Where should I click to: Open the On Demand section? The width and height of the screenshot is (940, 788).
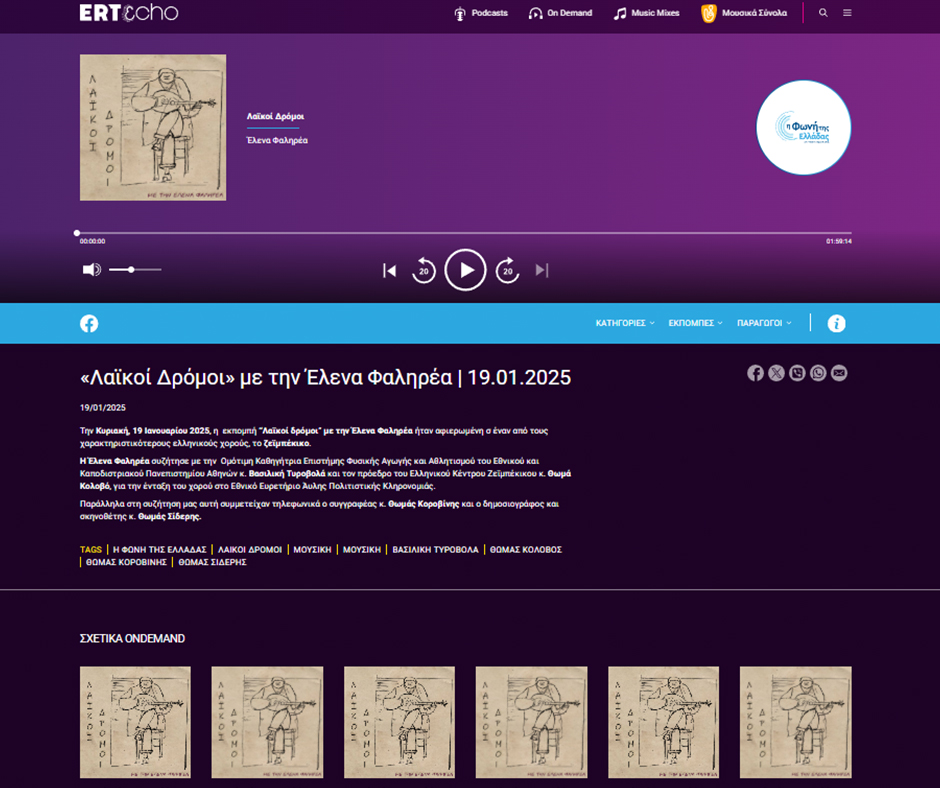(x=561, y=13)
